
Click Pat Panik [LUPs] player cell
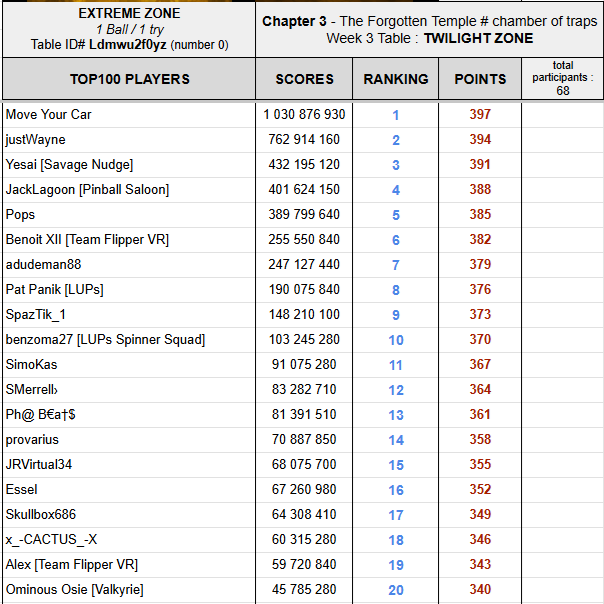coord(55,290)
